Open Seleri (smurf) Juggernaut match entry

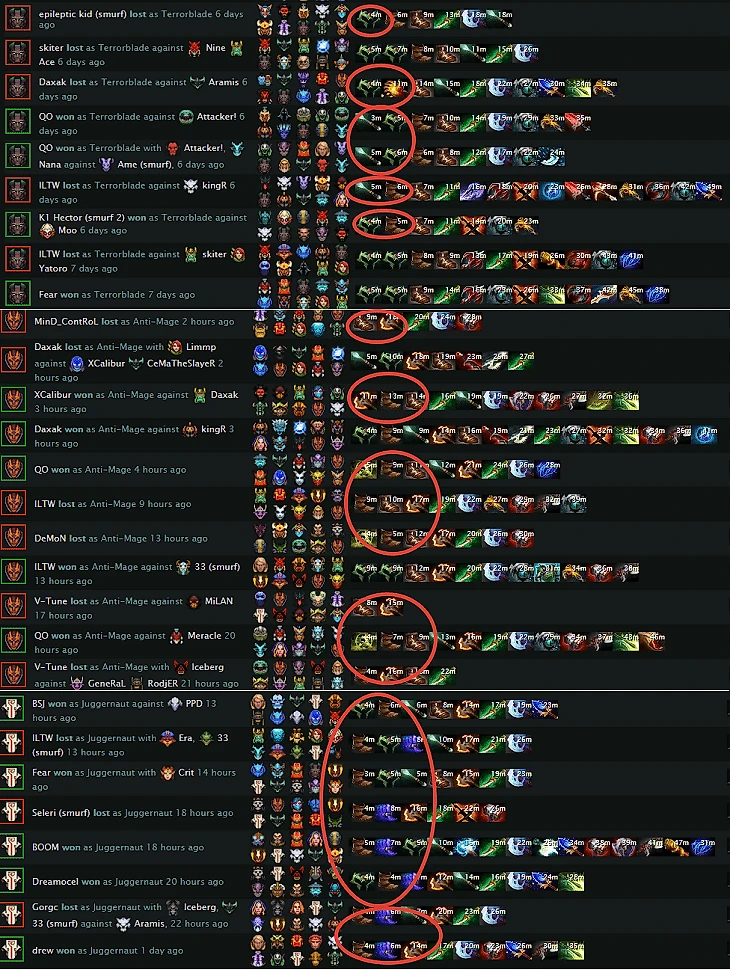click(x=132, y=813)
